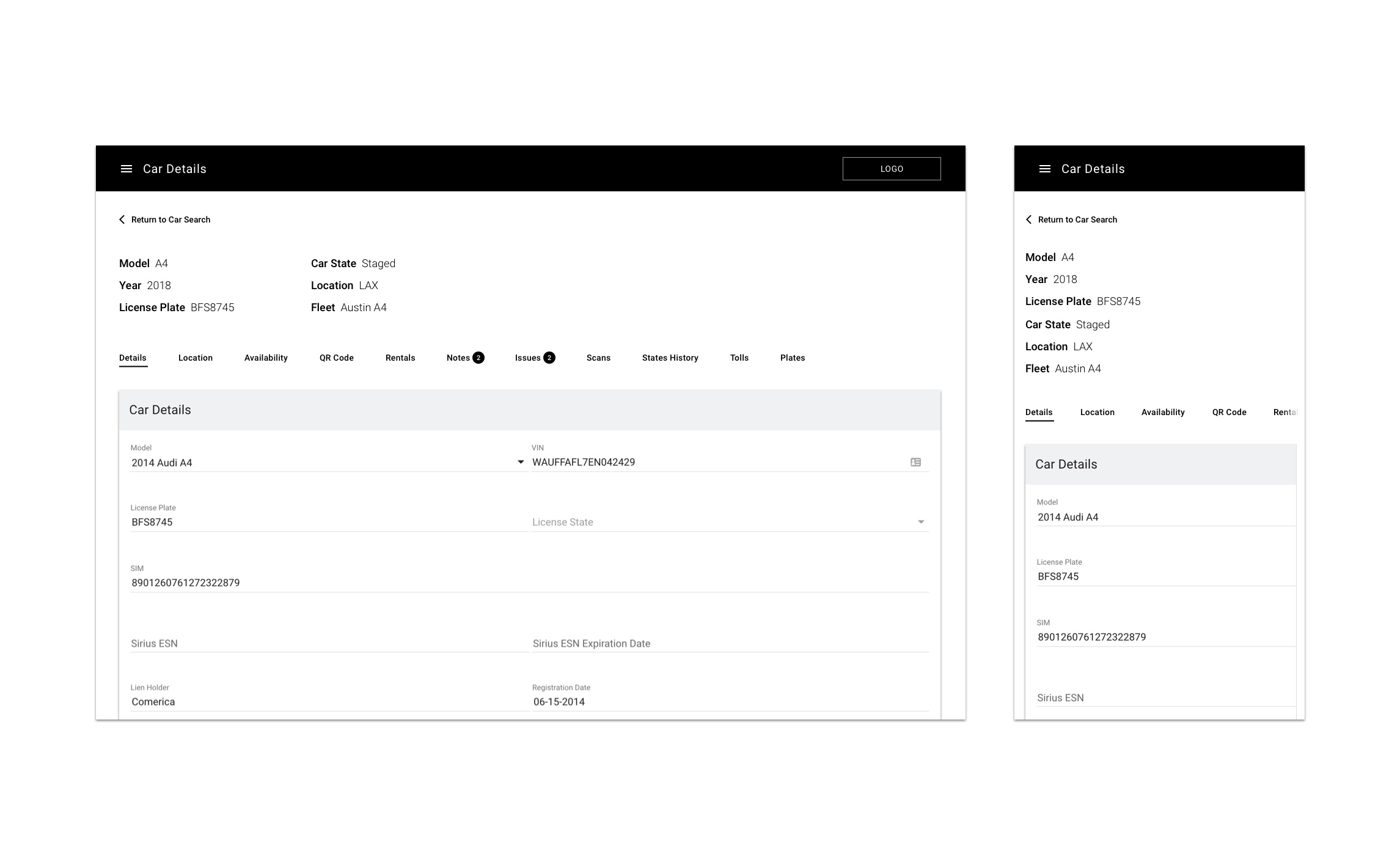This screenshot has width=1400, height=865.
Task: Click the mobile Sirius ESN field
Action: click(x=1166, y=698)
